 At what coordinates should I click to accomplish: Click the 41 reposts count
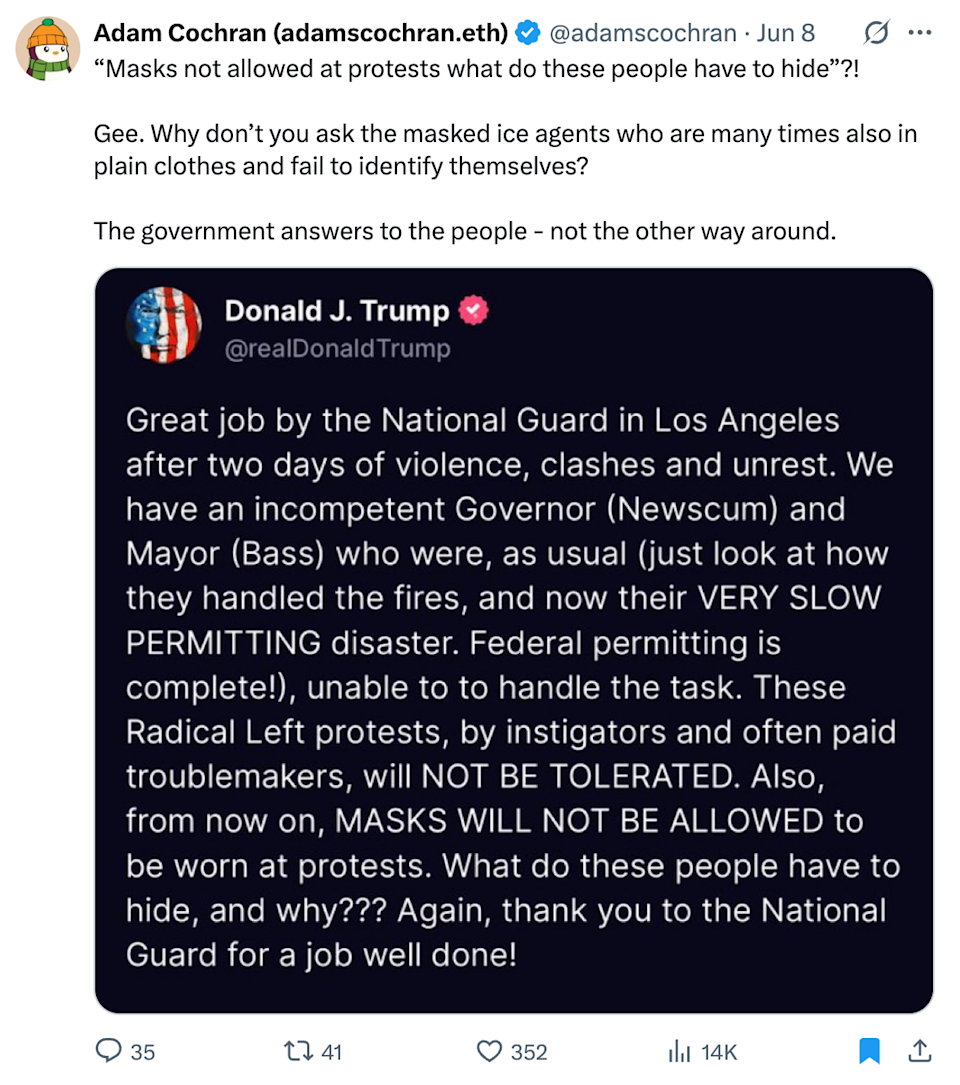click(x=332, y=1052)
